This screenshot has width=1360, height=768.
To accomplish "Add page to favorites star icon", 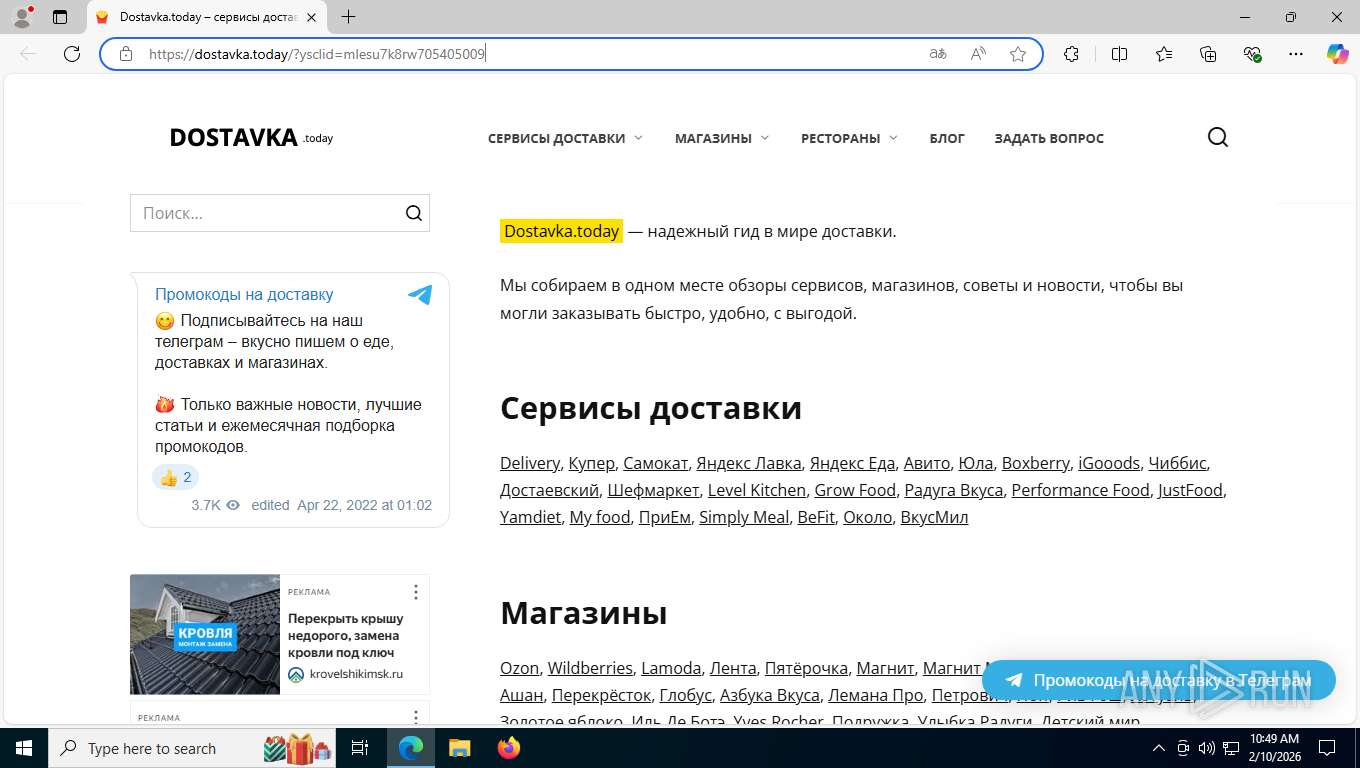I will [1018, 54].
